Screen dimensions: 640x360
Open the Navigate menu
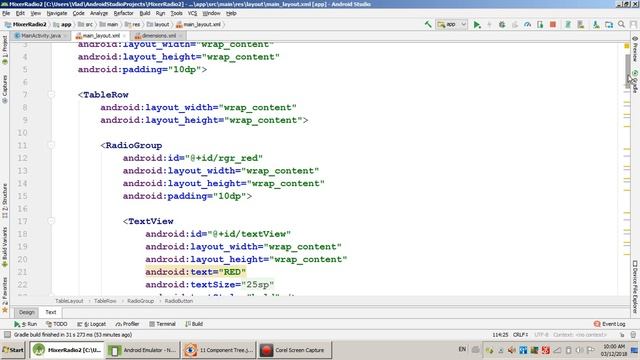coord(57,13)
